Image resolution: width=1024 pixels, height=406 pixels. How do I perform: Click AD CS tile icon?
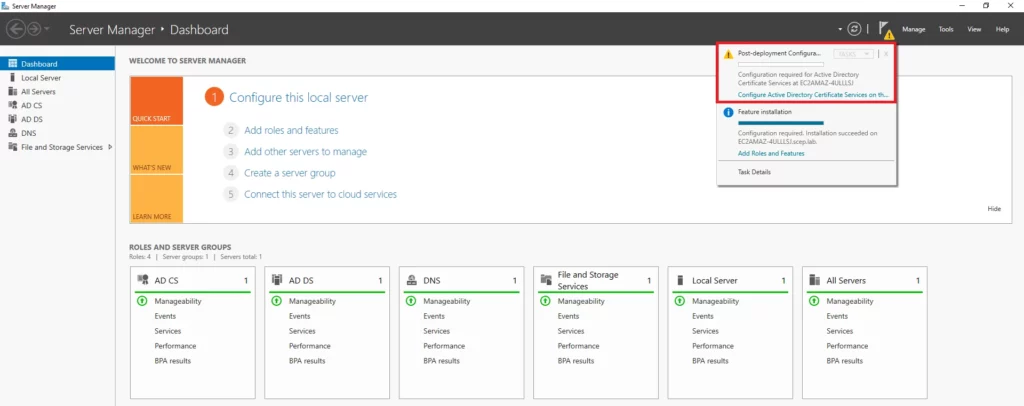click(x=143, y=280)
